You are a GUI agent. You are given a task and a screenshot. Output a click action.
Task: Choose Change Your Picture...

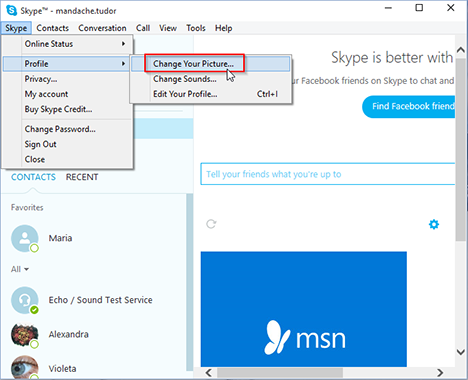click(211, 64)
